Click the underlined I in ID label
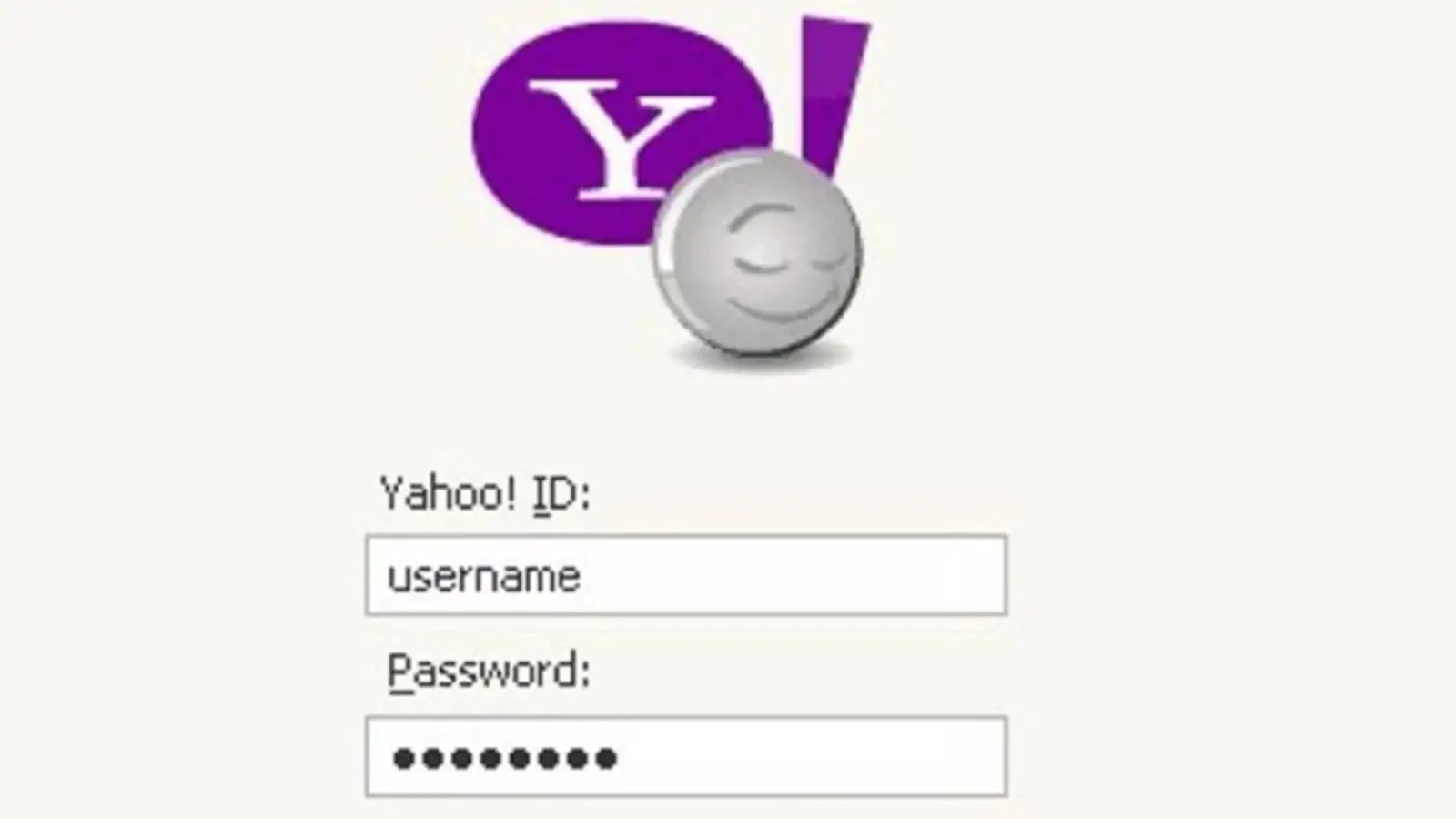This screenshot has width=1456, height=819. pos(540,495)
